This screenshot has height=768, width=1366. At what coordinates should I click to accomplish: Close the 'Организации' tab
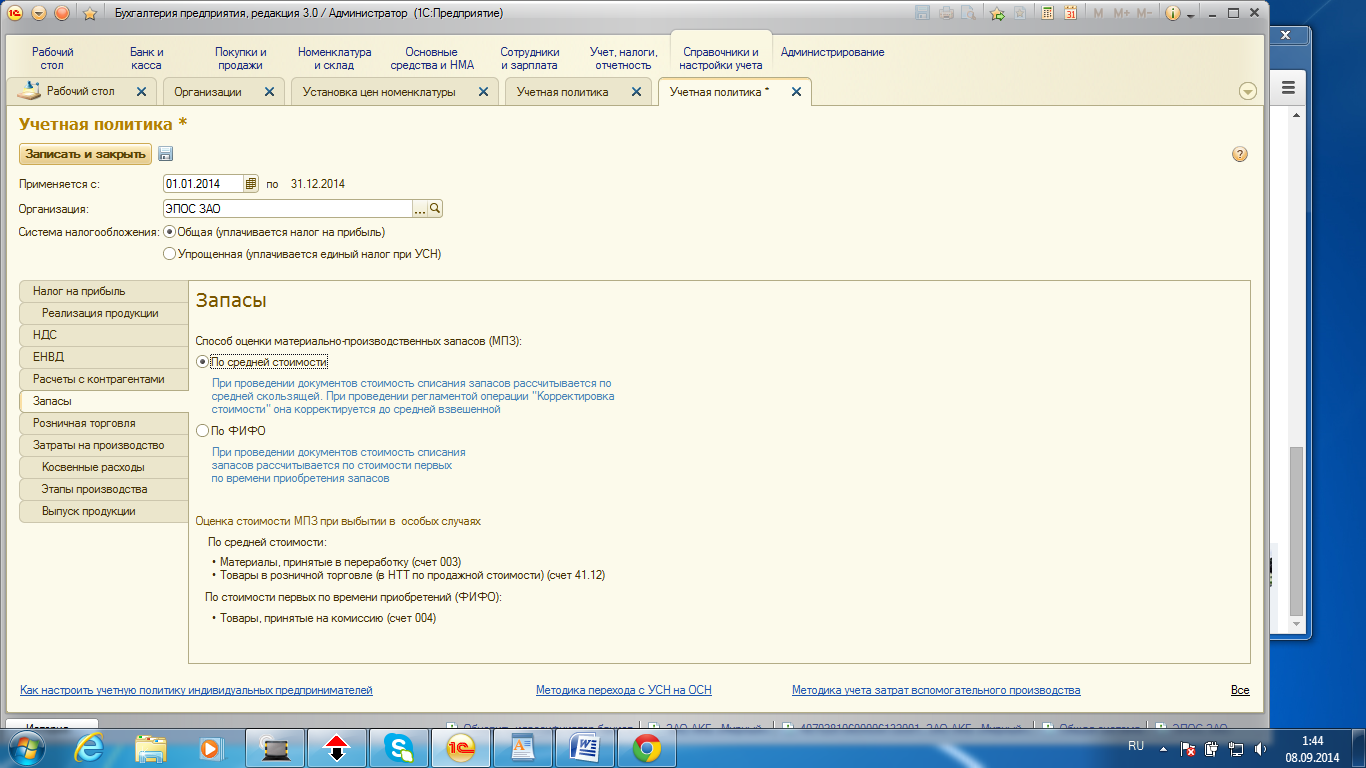tap(269, 91)
